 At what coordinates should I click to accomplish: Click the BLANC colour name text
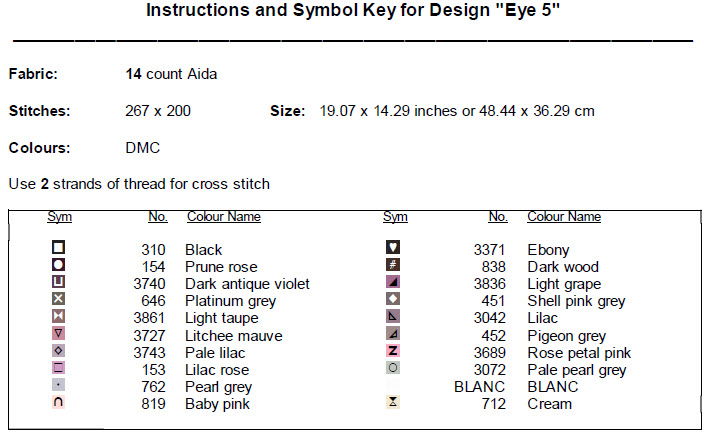pos(552,387)
